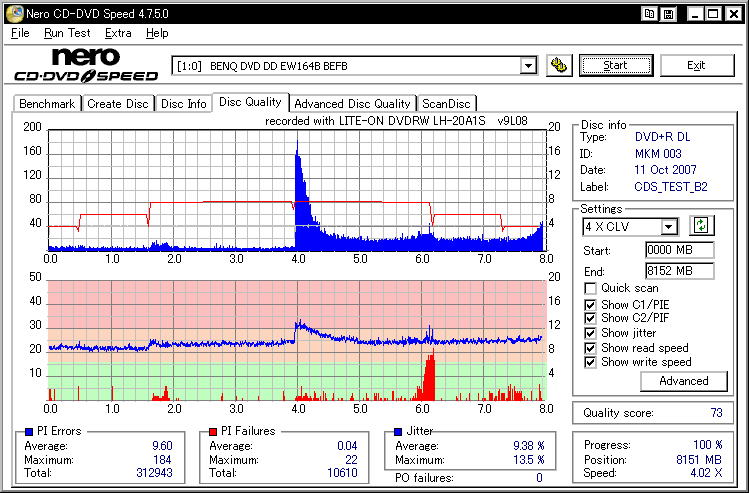Uncheck Show C1/PIE
The width and height of the screenshot is (749, 493).
click(x=590, y=305)
